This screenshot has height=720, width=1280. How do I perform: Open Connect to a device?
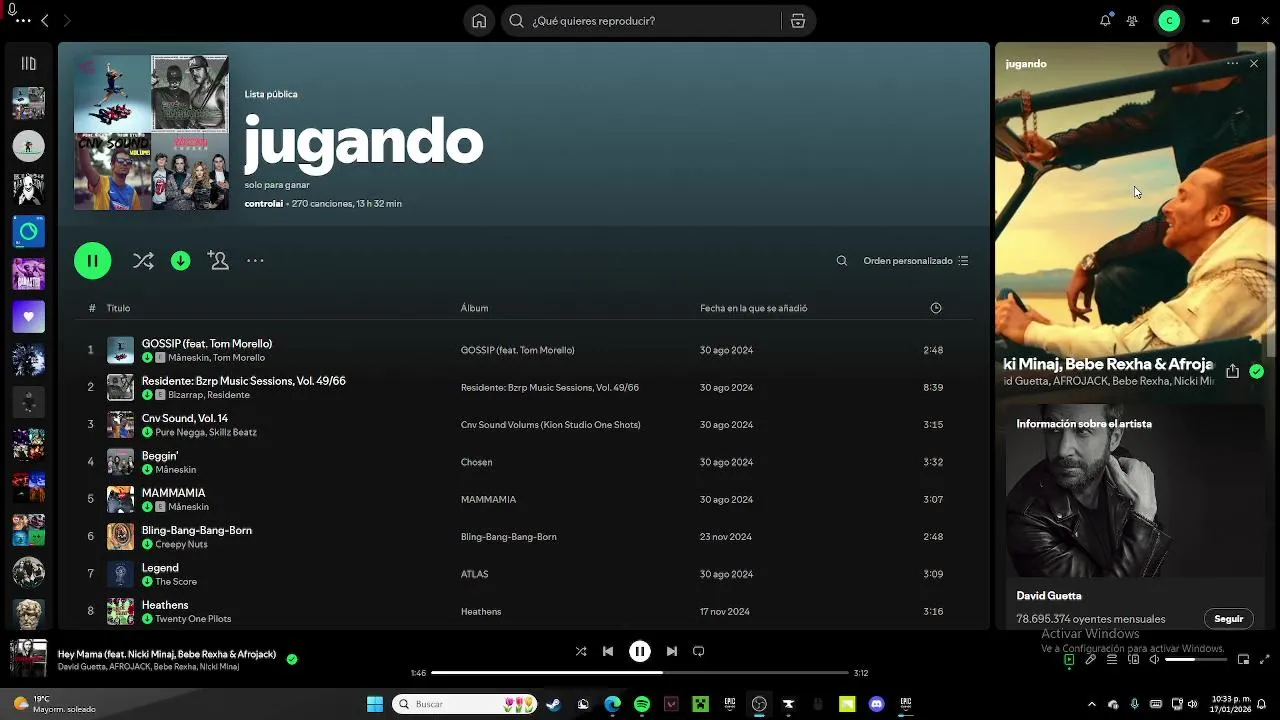[x=1134, y=660]
